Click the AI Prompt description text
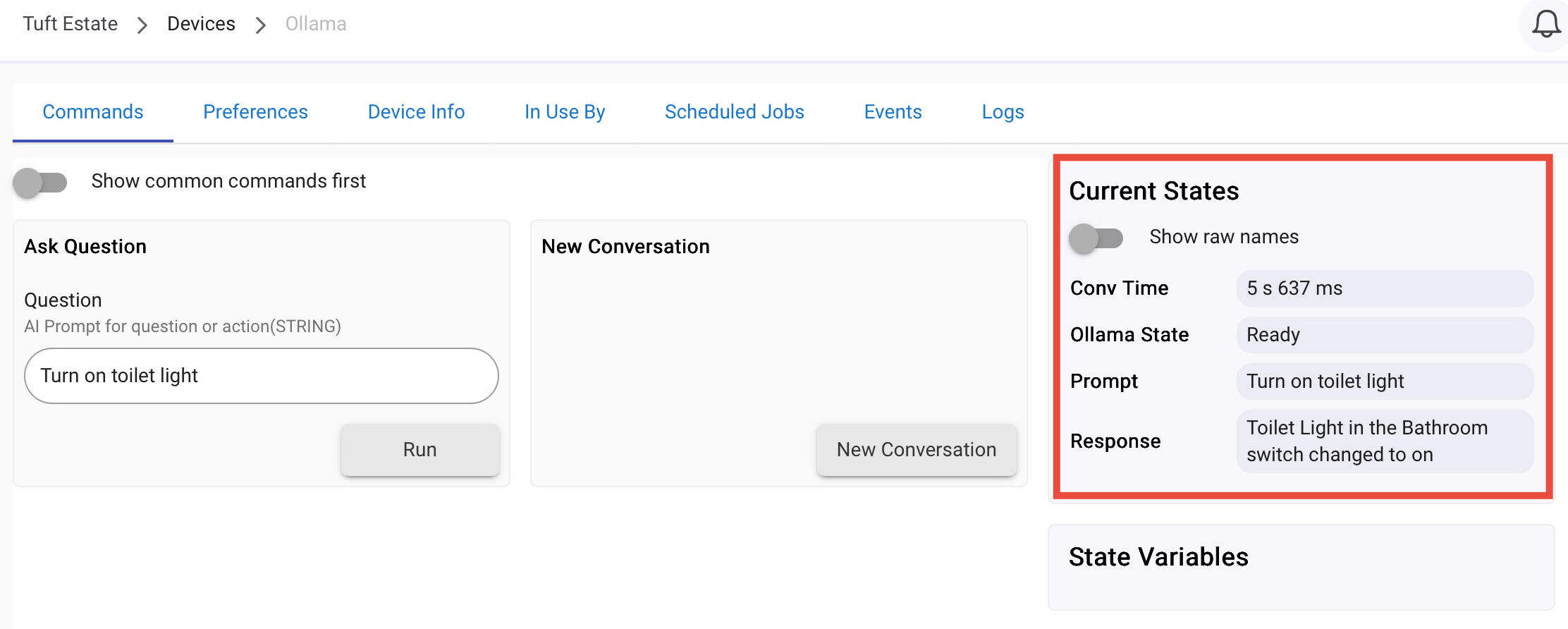The image size is (1568, 629). 183,326
